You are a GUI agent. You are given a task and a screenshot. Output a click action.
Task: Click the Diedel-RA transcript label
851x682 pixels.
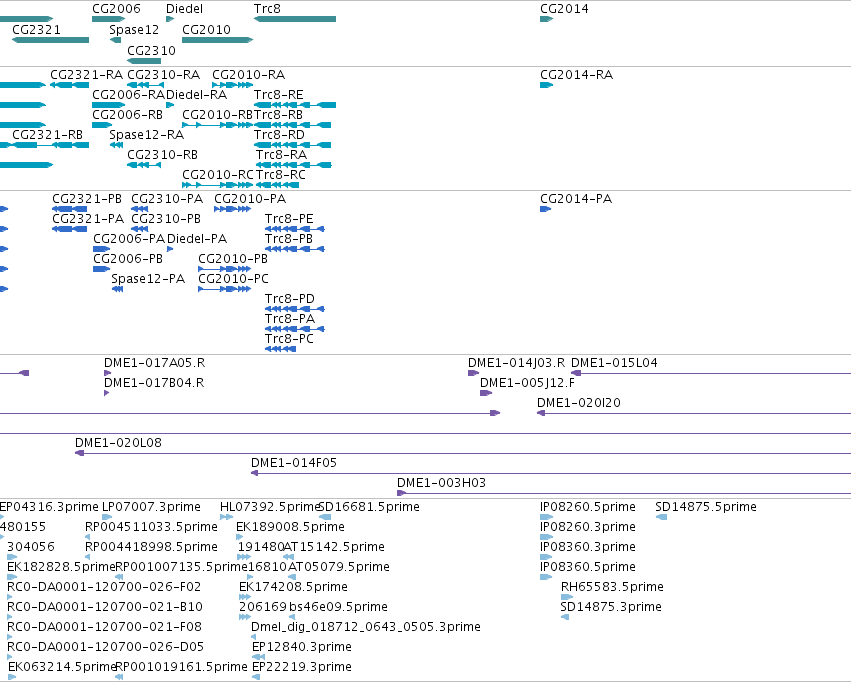[196, 95]
